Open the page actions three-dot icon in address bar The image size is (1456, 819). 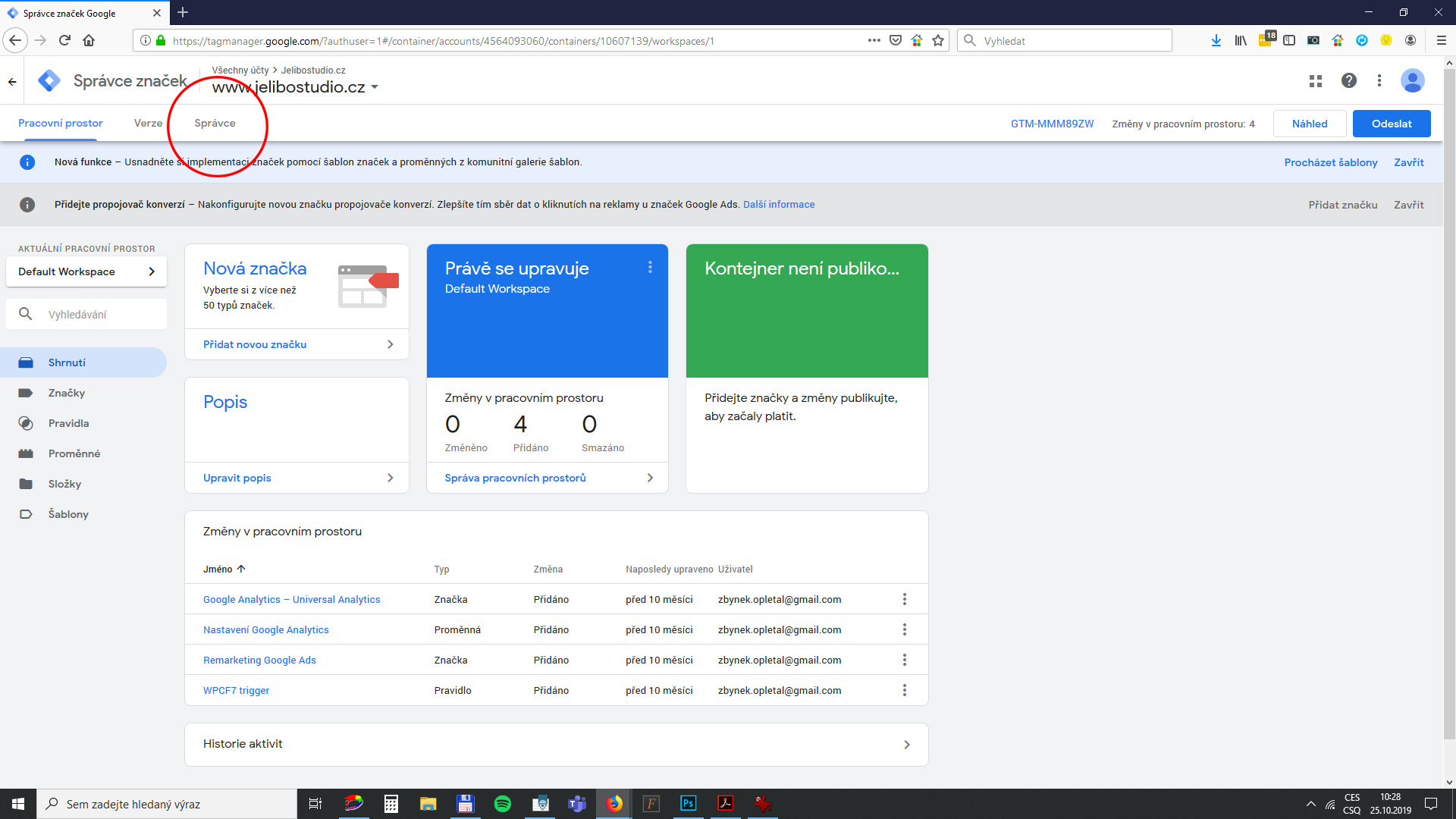[x=874, y=41]
